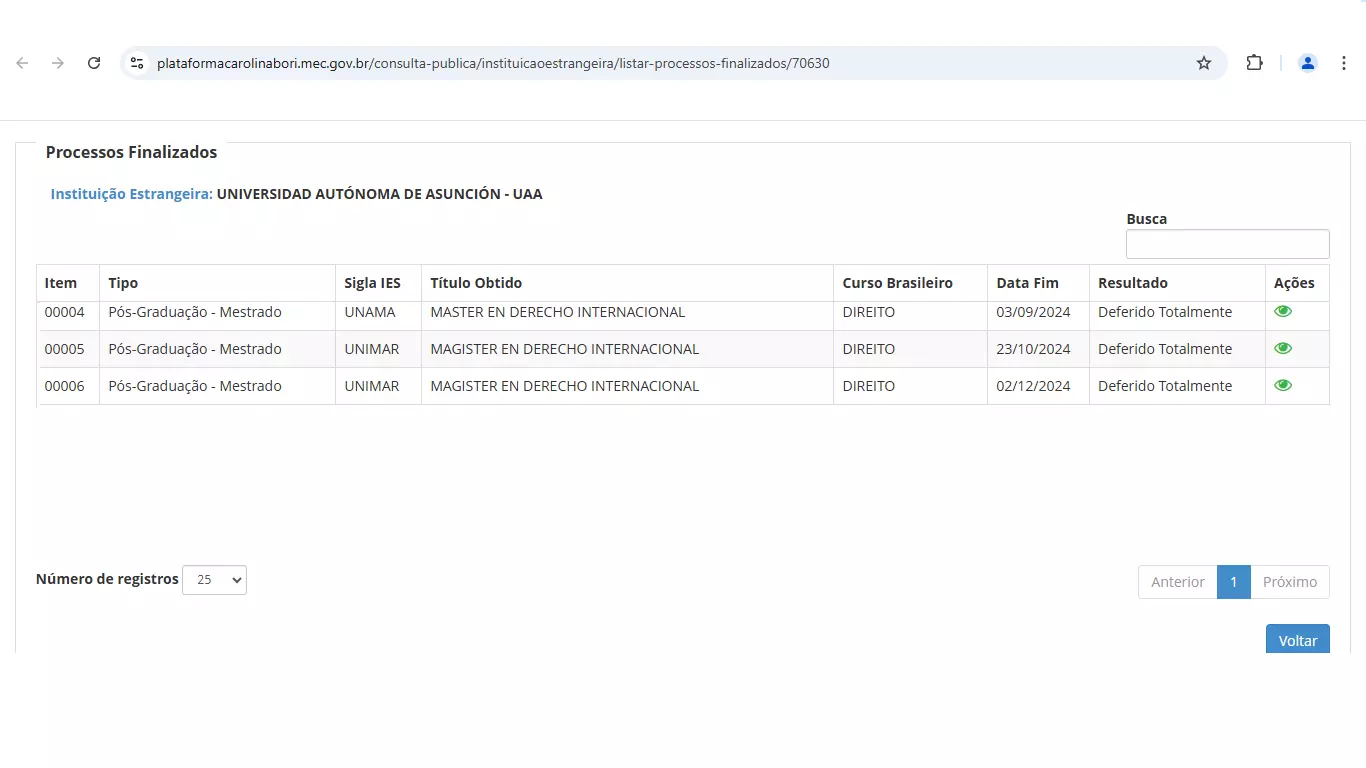Click MAGISTER EN DERECHO INTERNACIONAL in row 00006
1366x768 pixels.
click(x=565, y=386)
